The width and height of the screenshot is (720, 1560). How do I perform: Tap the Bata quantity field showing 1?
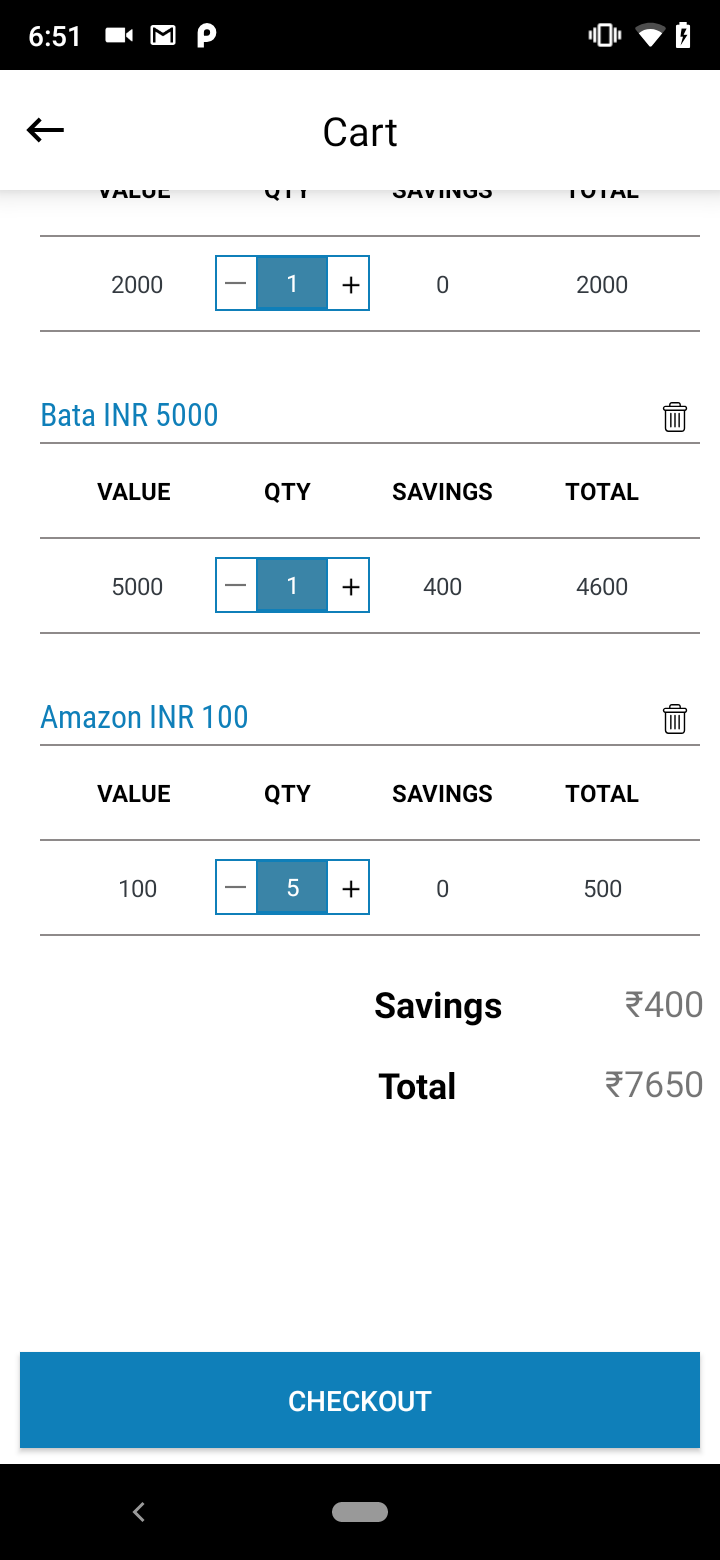tap(292, 586)
